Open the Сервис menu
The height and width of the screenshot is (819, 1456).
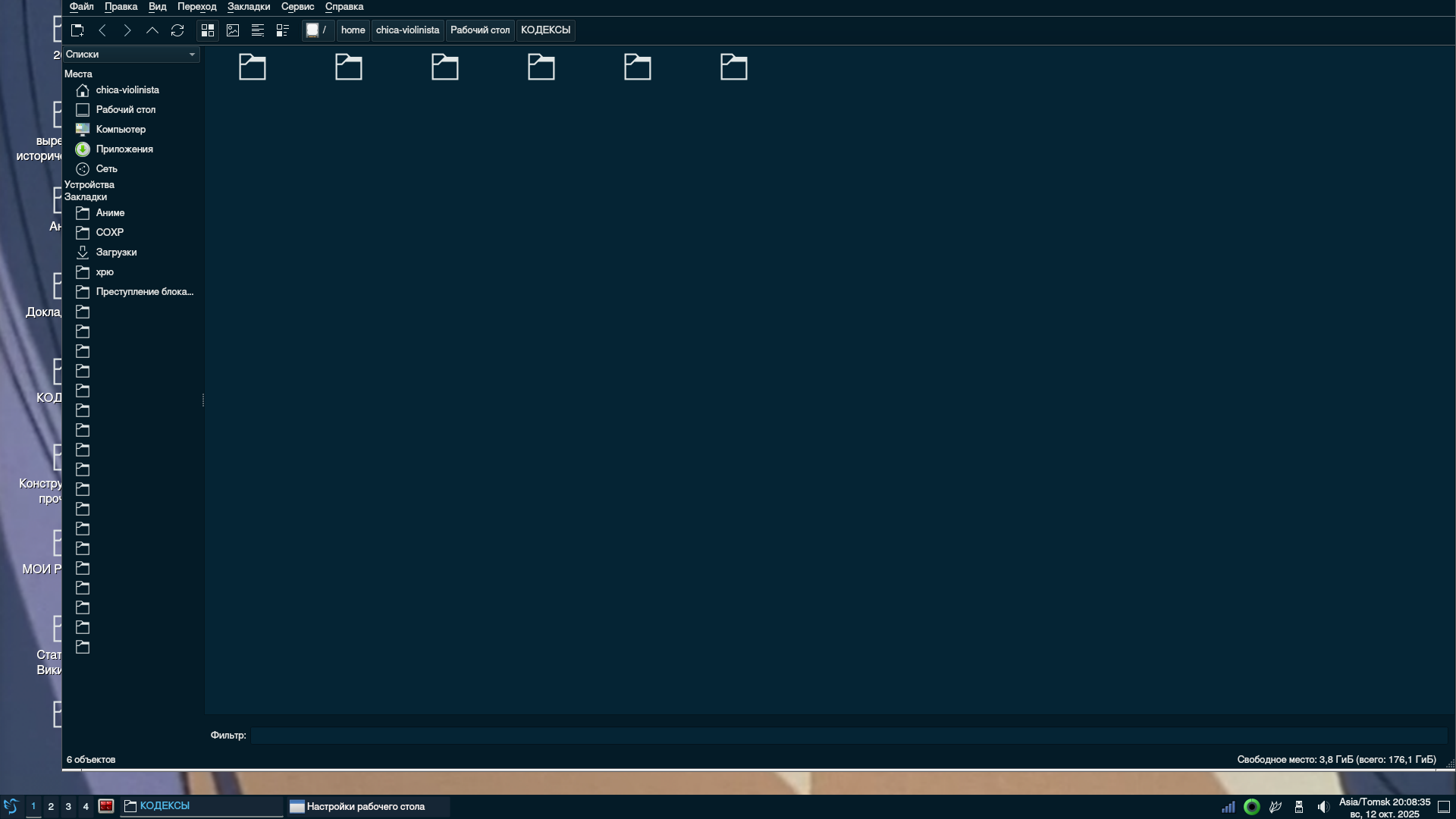pos(297,7)
